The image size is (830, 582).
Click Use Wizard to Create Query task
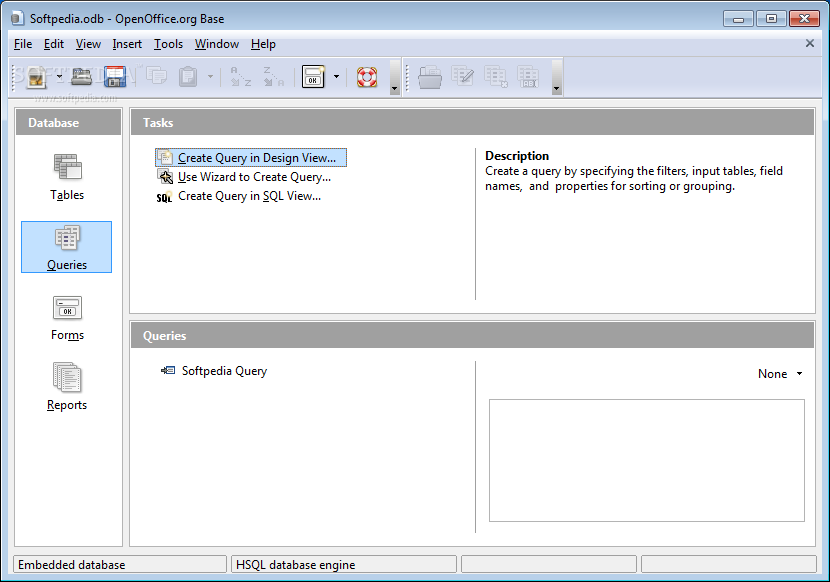click(x=244, y=177)
